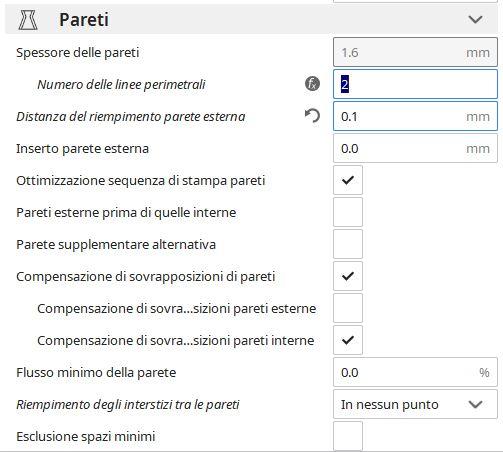503x452 pixels.
Task: Enable Esclusione spazi minimi checkbox
Action: [x=348, y=436]
